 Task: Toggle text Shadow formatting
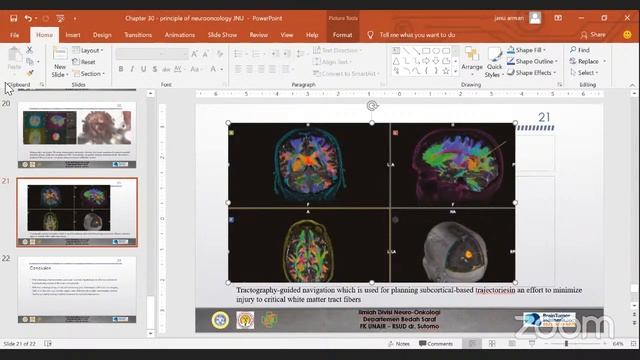(155, 69)
